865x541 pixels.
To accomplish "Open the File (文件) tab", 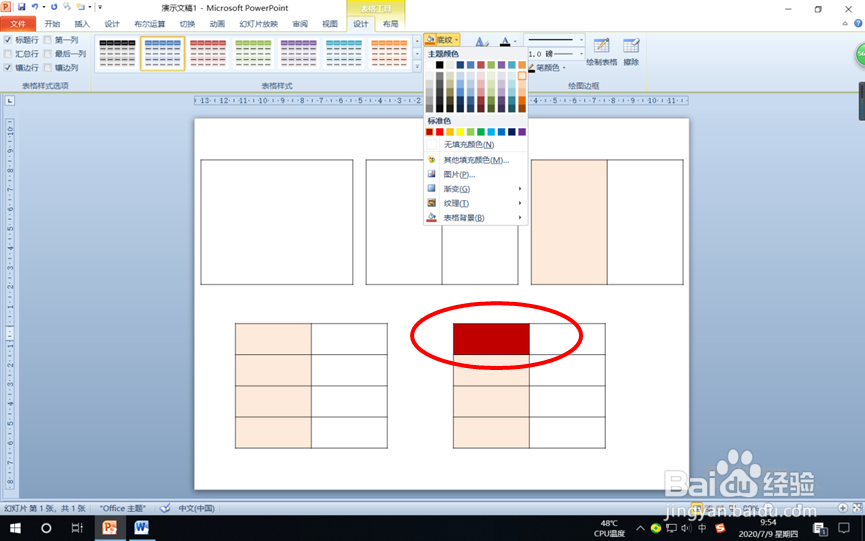I will point(18,24).
